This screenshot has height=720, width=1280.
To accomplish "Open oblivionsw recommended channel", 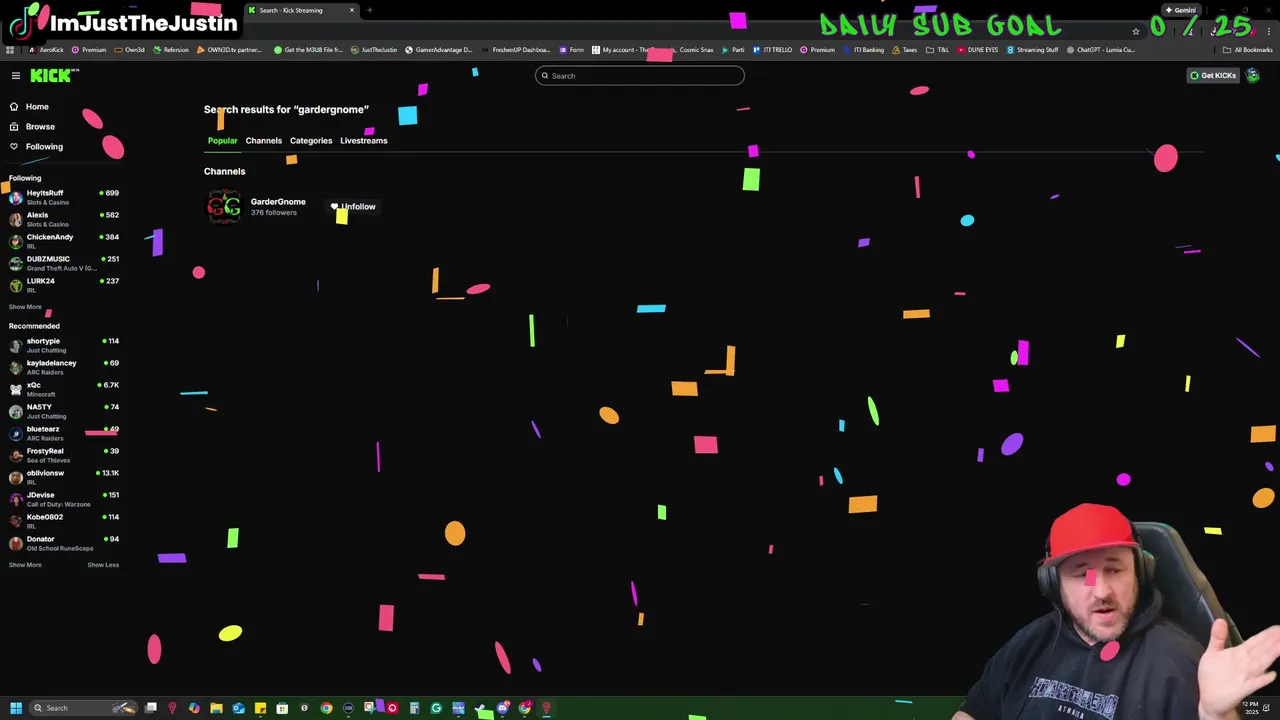I will 62,477.
